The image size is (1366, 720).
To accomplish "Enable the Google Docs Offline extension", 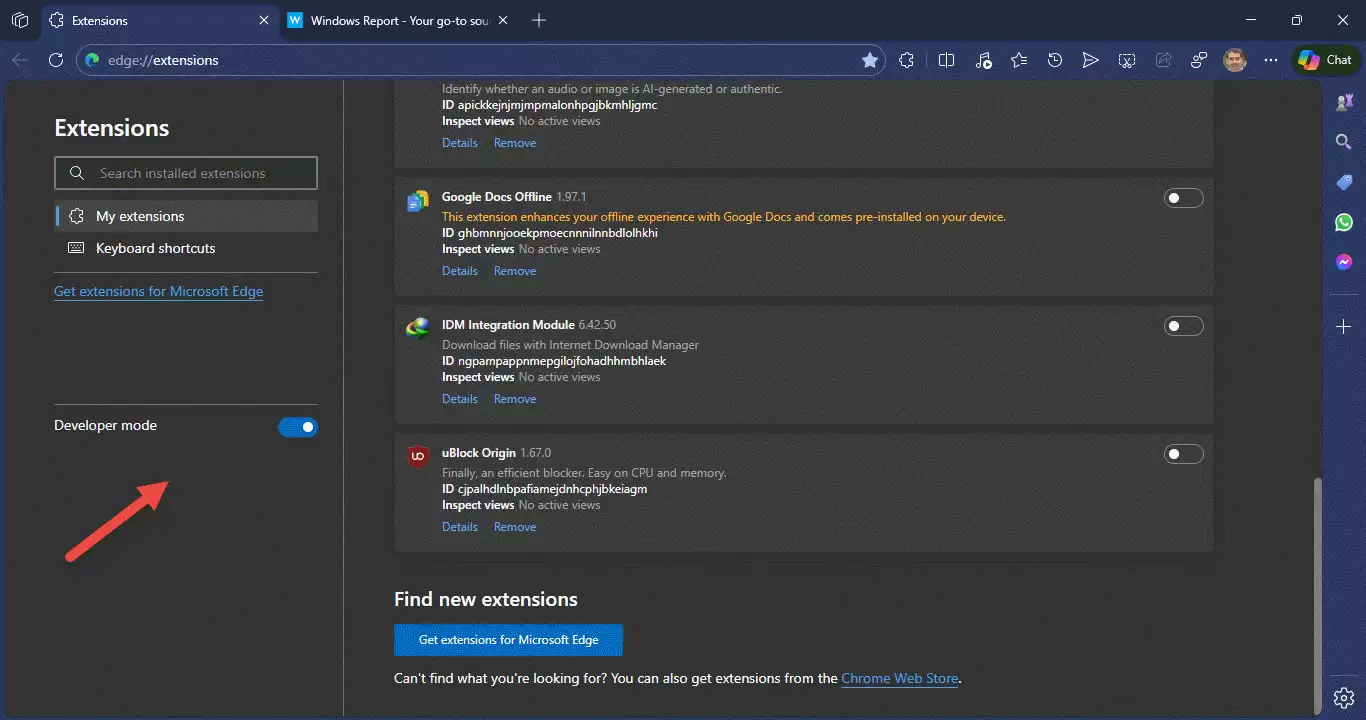I will coord(1183,198).
